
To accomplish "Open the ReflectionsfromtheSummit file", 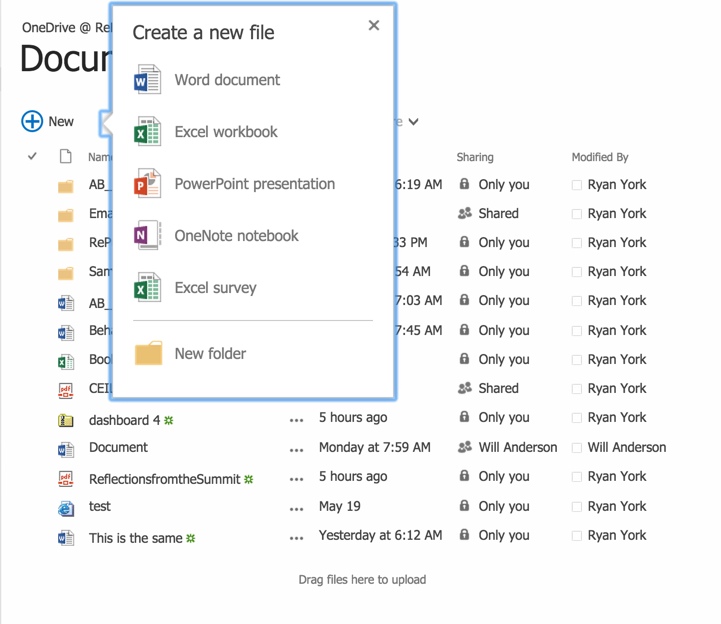I will [165, 479].
